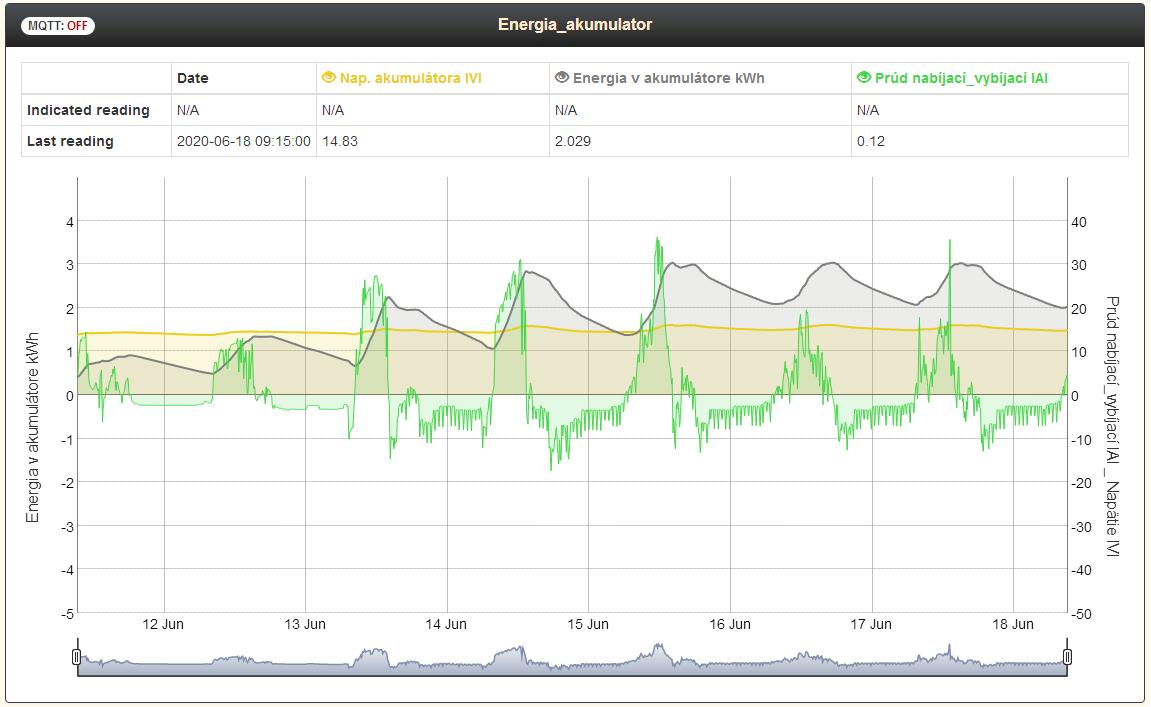Select last reading value 14.83
Screen dimensions: 1151x707
click(340, 141)
